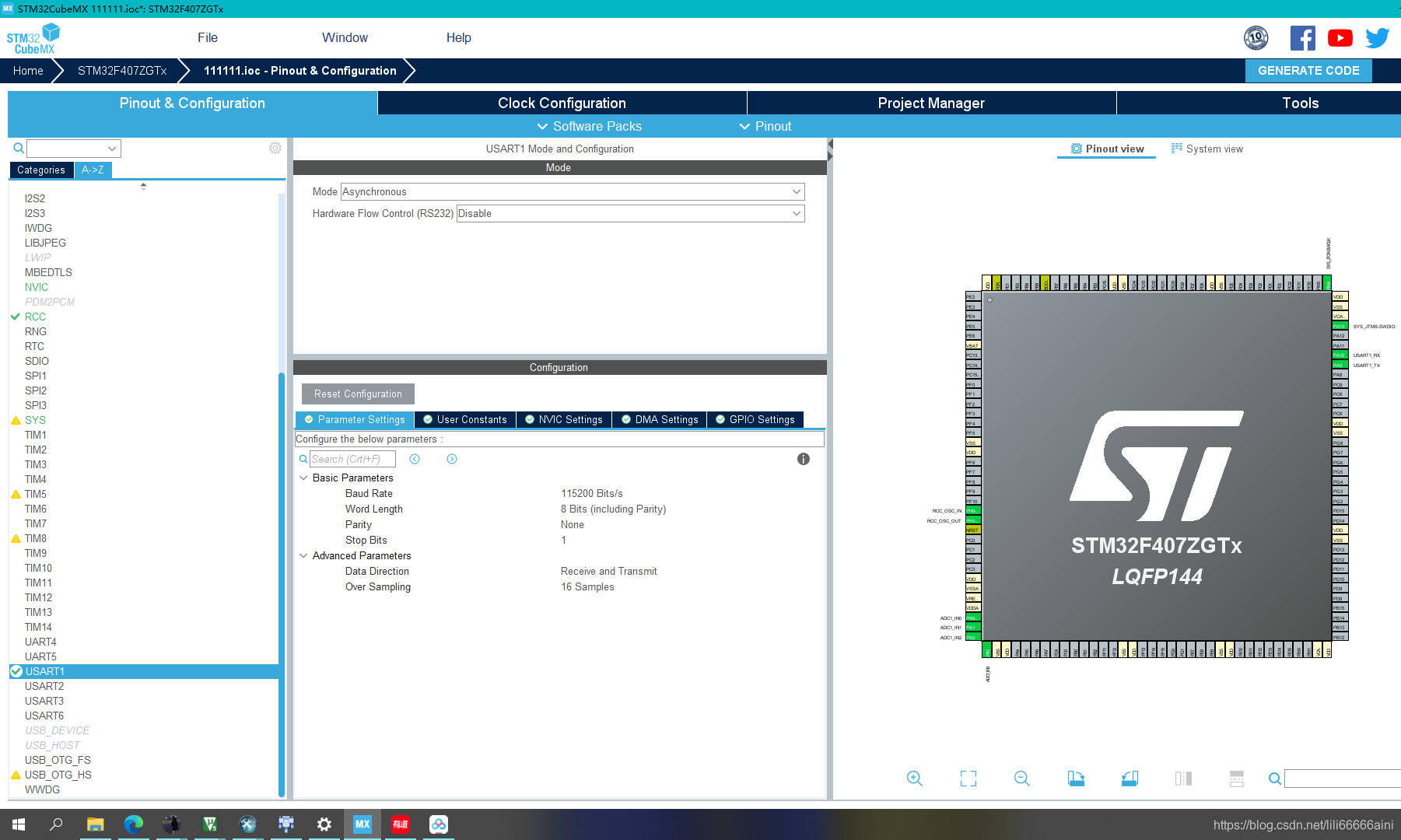
Task: Open ST Twitter page icon
Action: click(x=1378, y=37)
